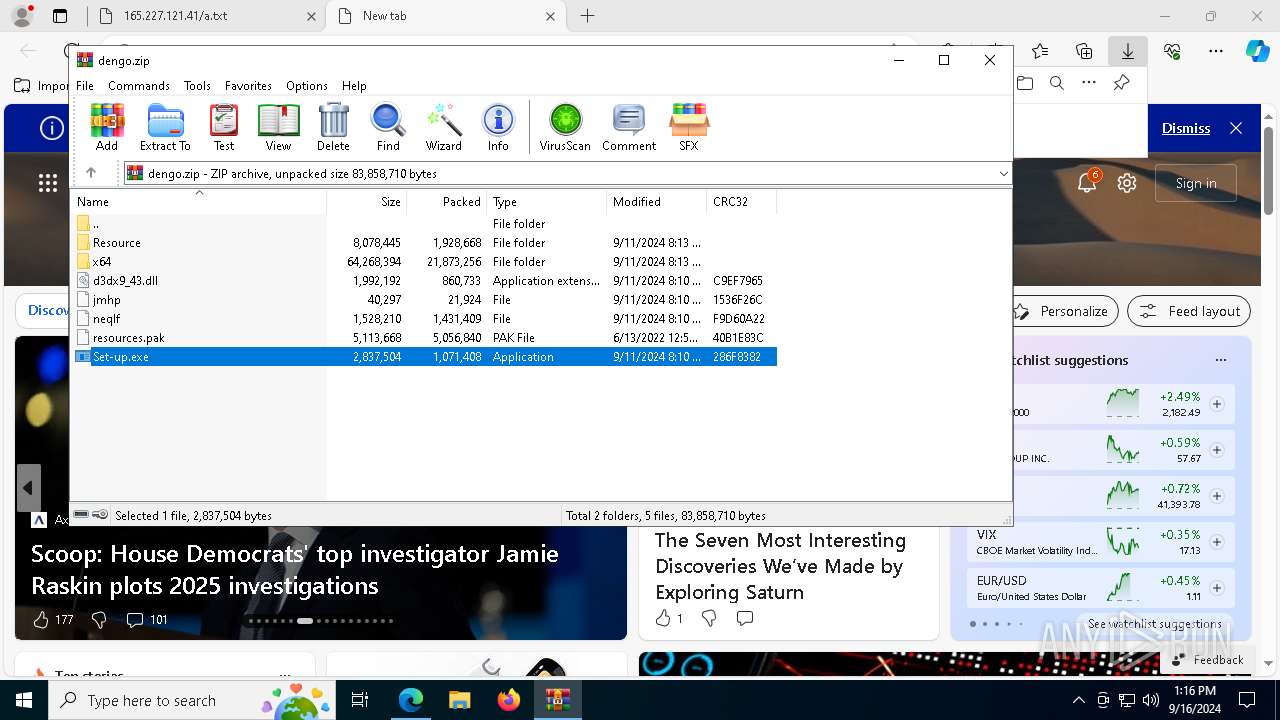Show archive Info
1280x720 pixels.
(498, 127)
